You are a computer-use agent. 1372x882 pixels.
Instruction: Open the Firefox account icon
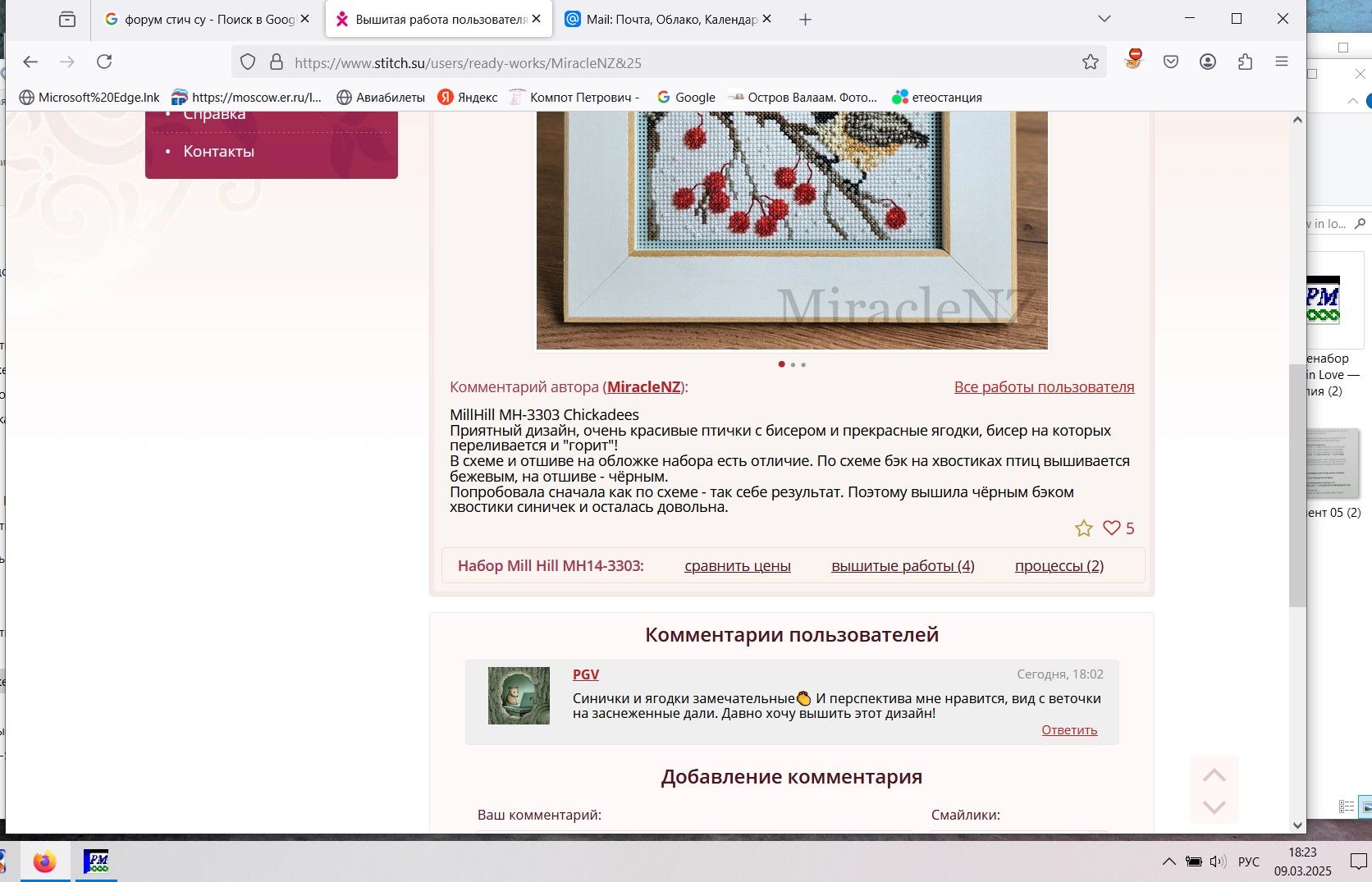pos(1207,62)
